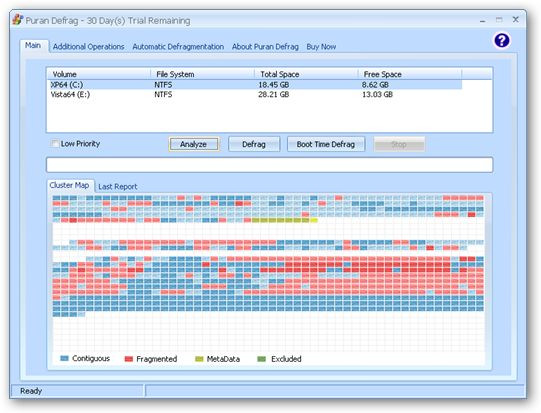
Task: Go to the About Puran Defrag tab
Action: coord(265,47)
